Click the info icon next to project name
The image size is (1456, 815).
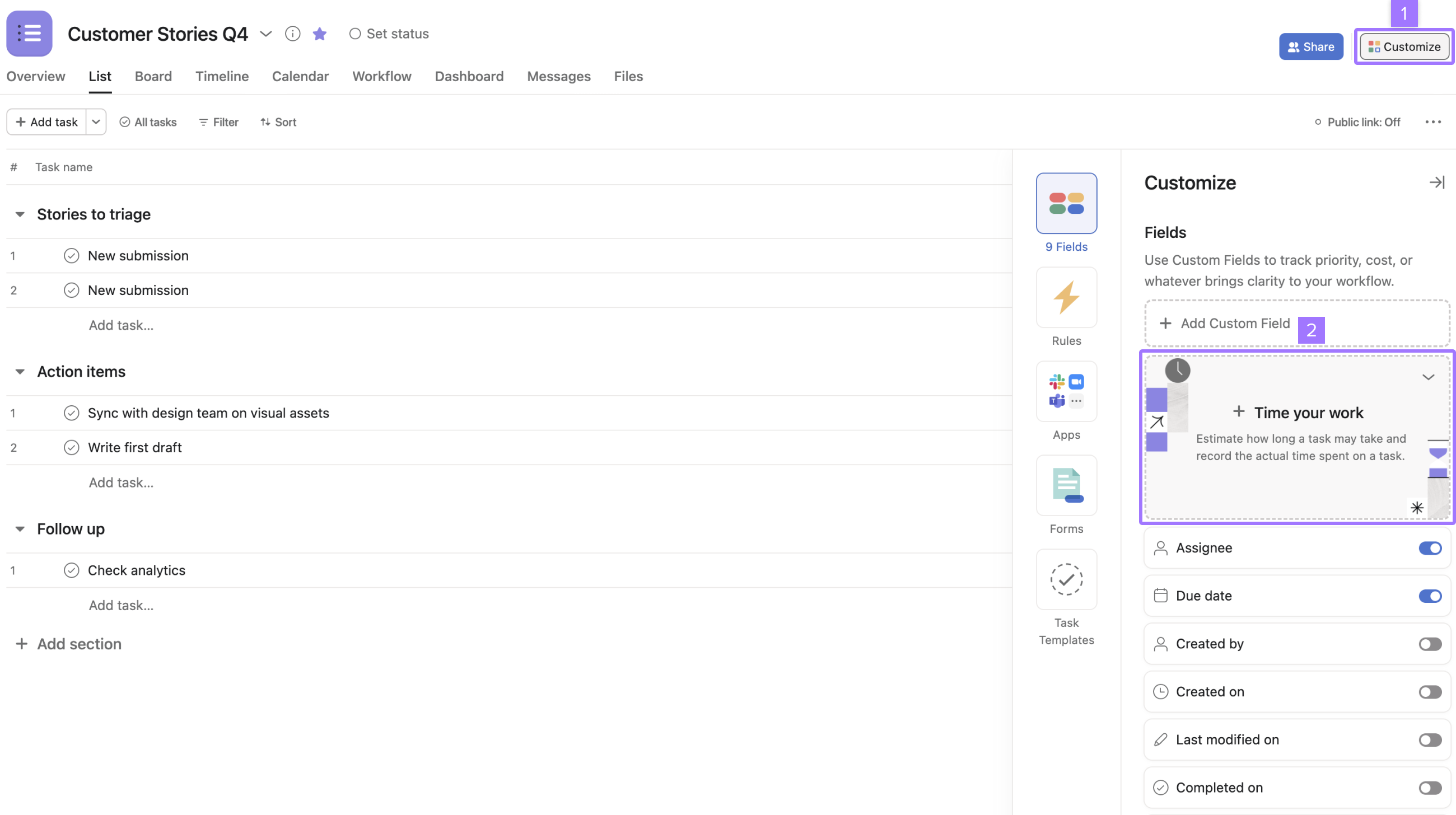coord(293,33)
